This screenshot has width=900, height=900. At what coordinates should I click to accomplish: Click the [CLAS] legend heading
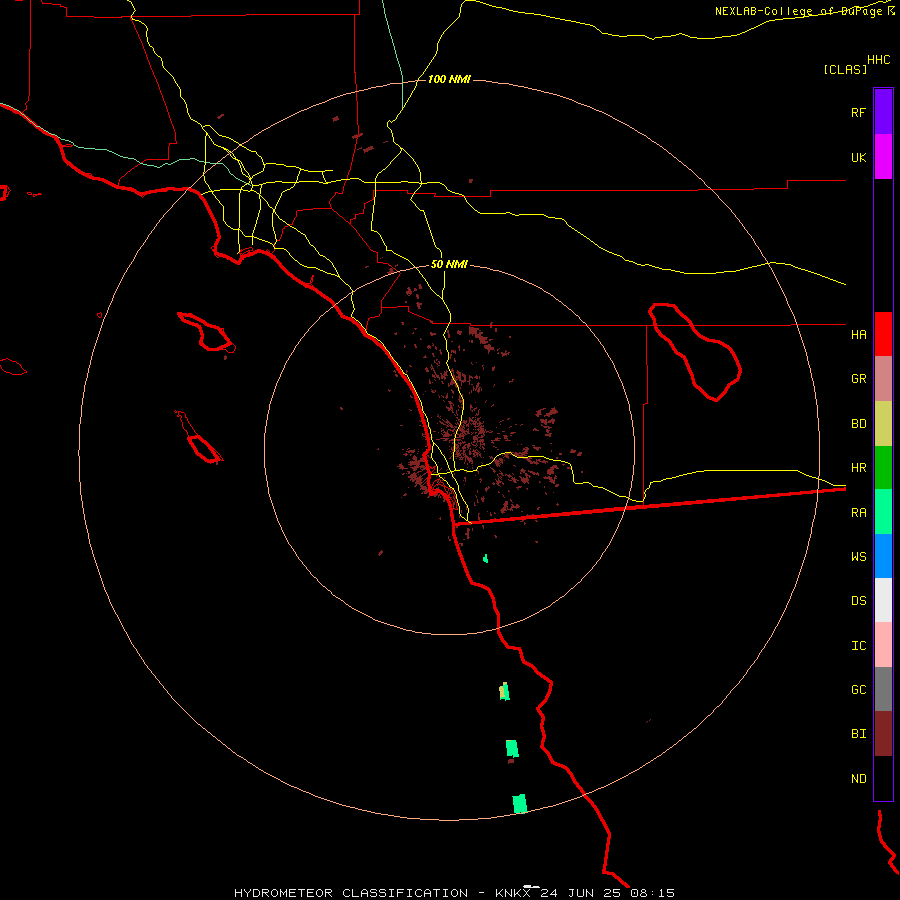pos(845,70)
